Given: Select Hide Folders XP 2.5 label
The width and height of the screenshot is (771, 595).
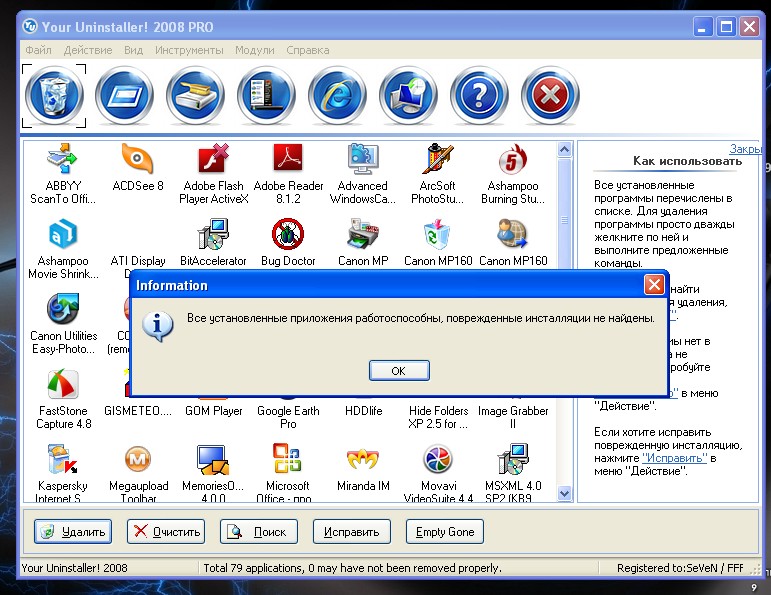Looking at the screenshot, I should (438, 417).
